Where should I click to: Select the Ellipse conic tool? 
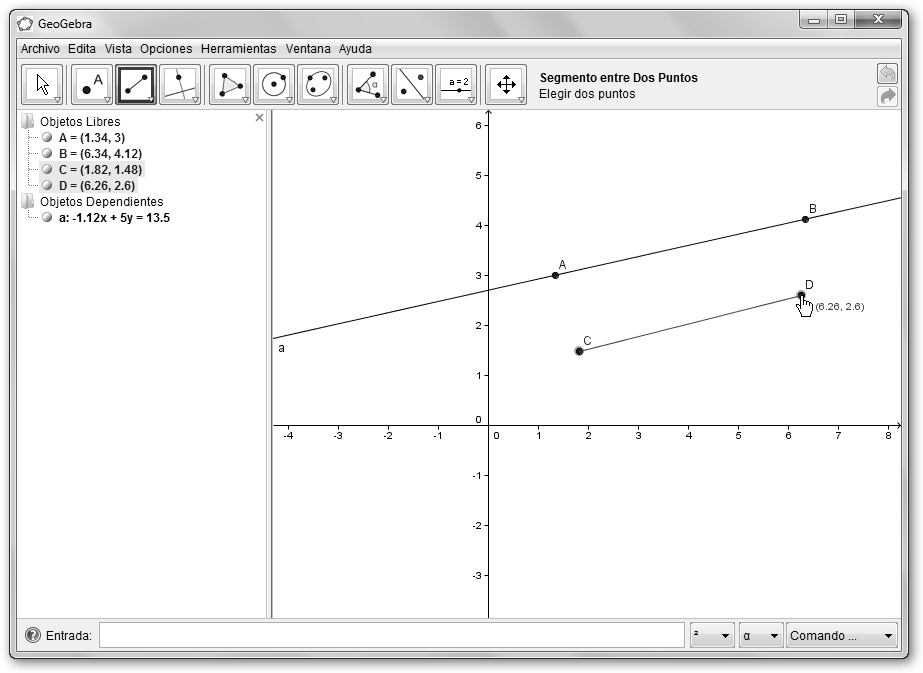point(318,85)
